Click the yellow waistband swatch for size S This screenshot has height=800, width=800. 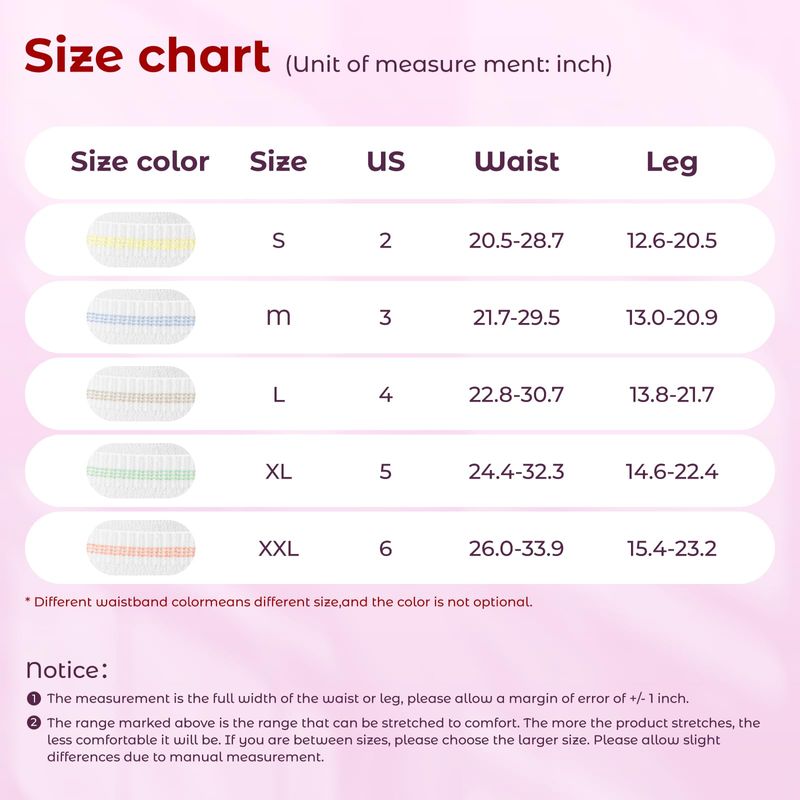141,240
